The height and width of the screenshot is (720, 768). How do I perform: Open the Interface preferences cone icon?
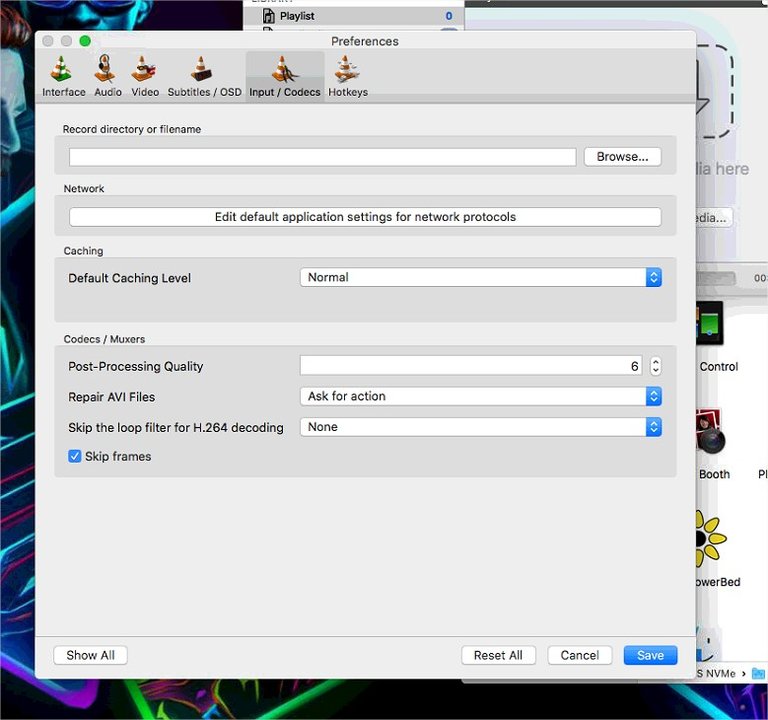(x=61, y=69)
